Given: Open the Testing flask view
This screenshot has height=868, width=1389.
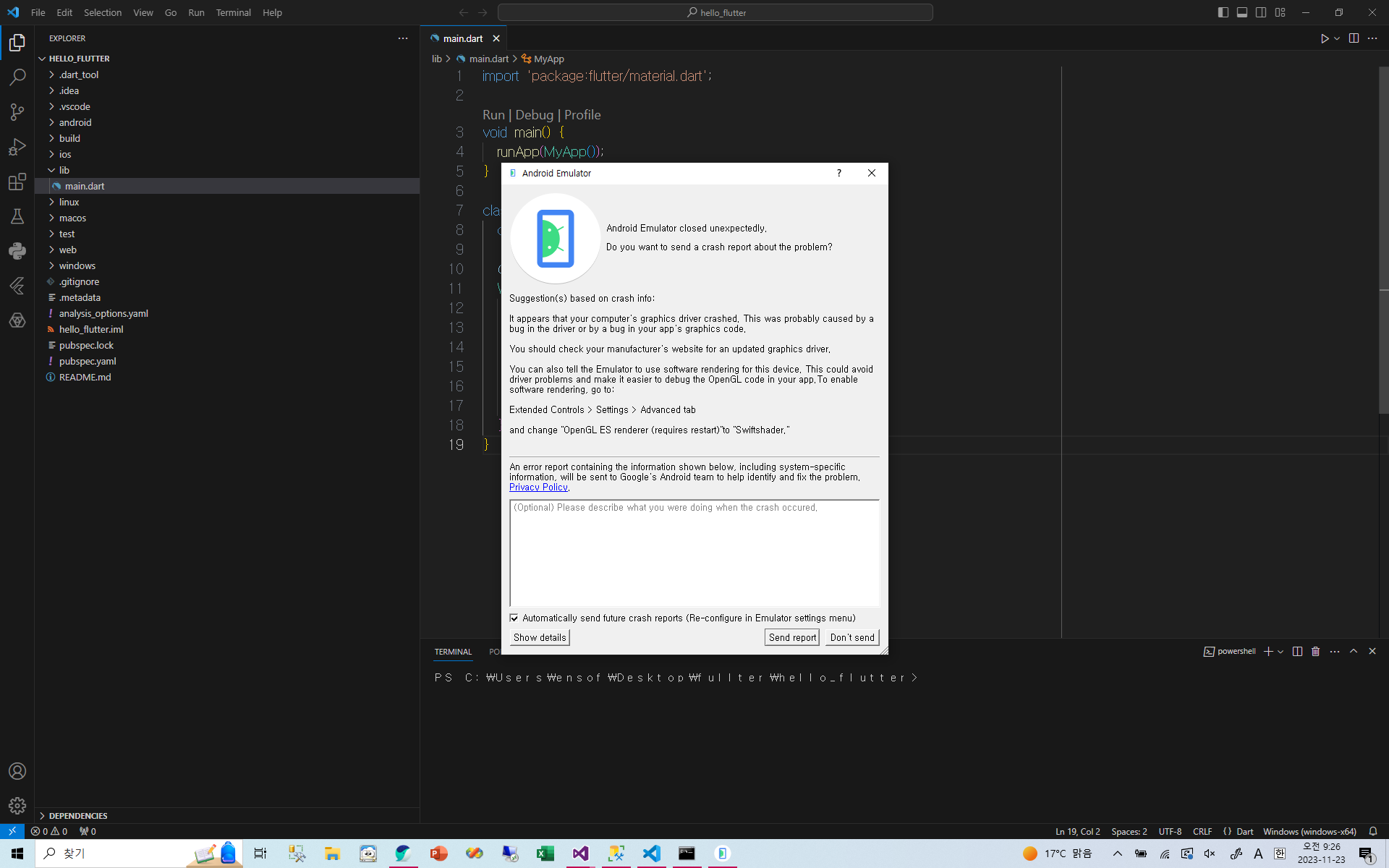Looking at the screenshot, I should pos(17,216).
